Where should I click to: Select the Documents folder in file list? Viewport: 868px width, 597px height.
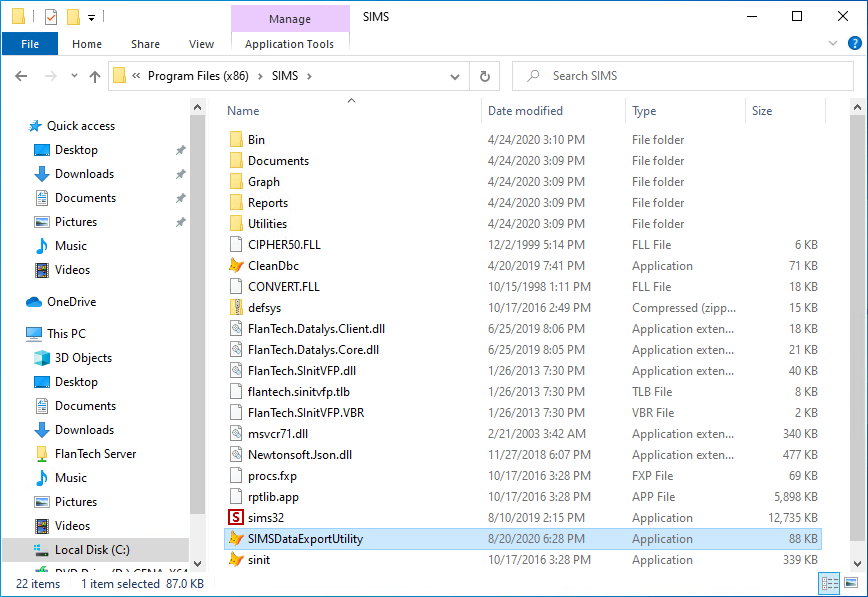pos(278,161)
